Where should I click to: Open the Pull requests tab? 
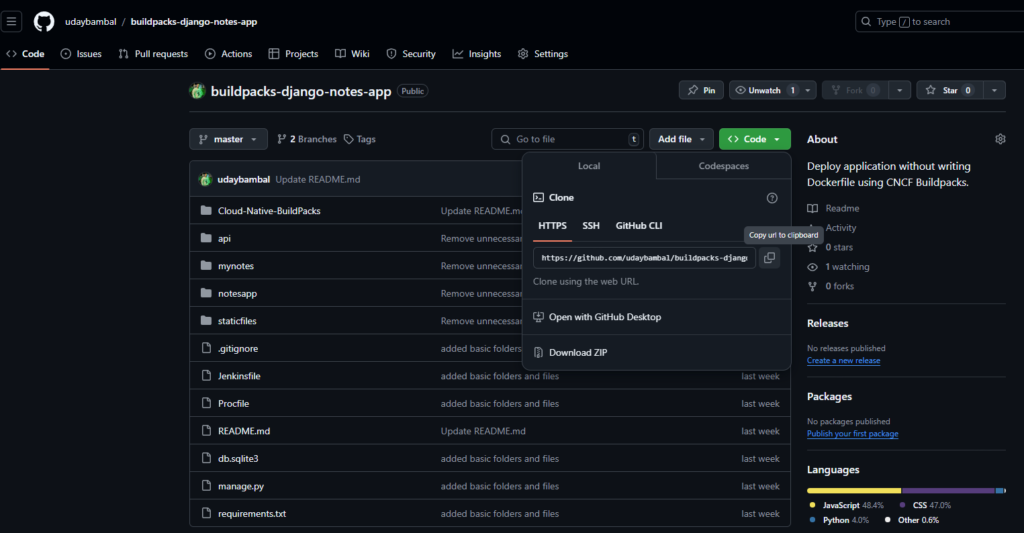(153, 54)
